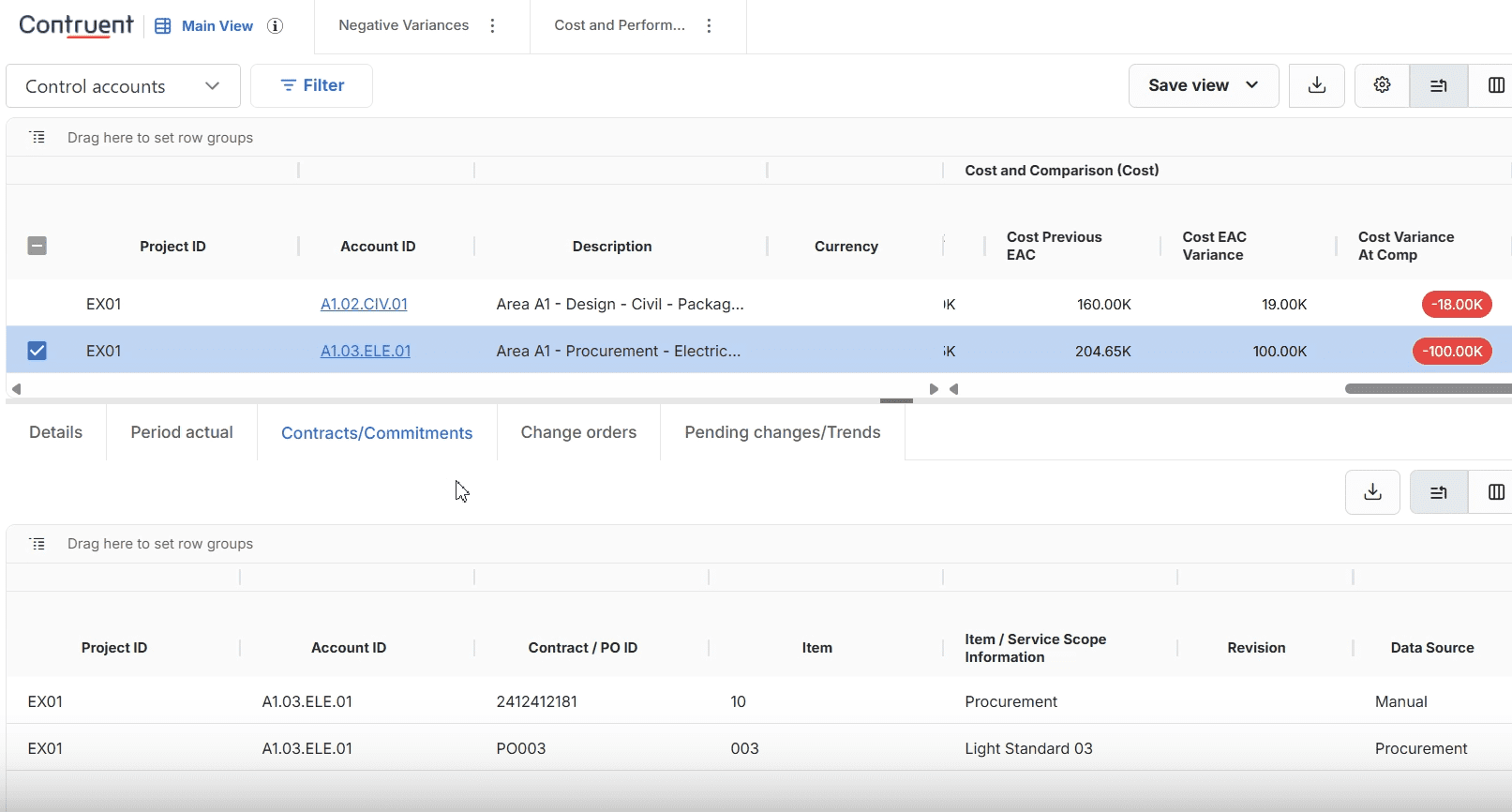
Task: Toggle text wrap icon in lower panel
Action: click(1438, 492)
